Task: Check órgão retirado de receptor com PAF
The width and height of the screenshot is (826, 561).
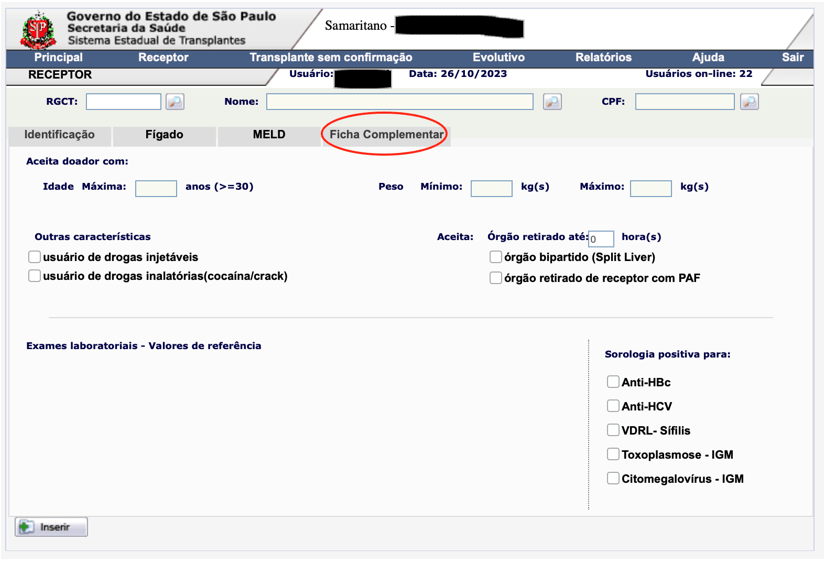Action: 496,278
